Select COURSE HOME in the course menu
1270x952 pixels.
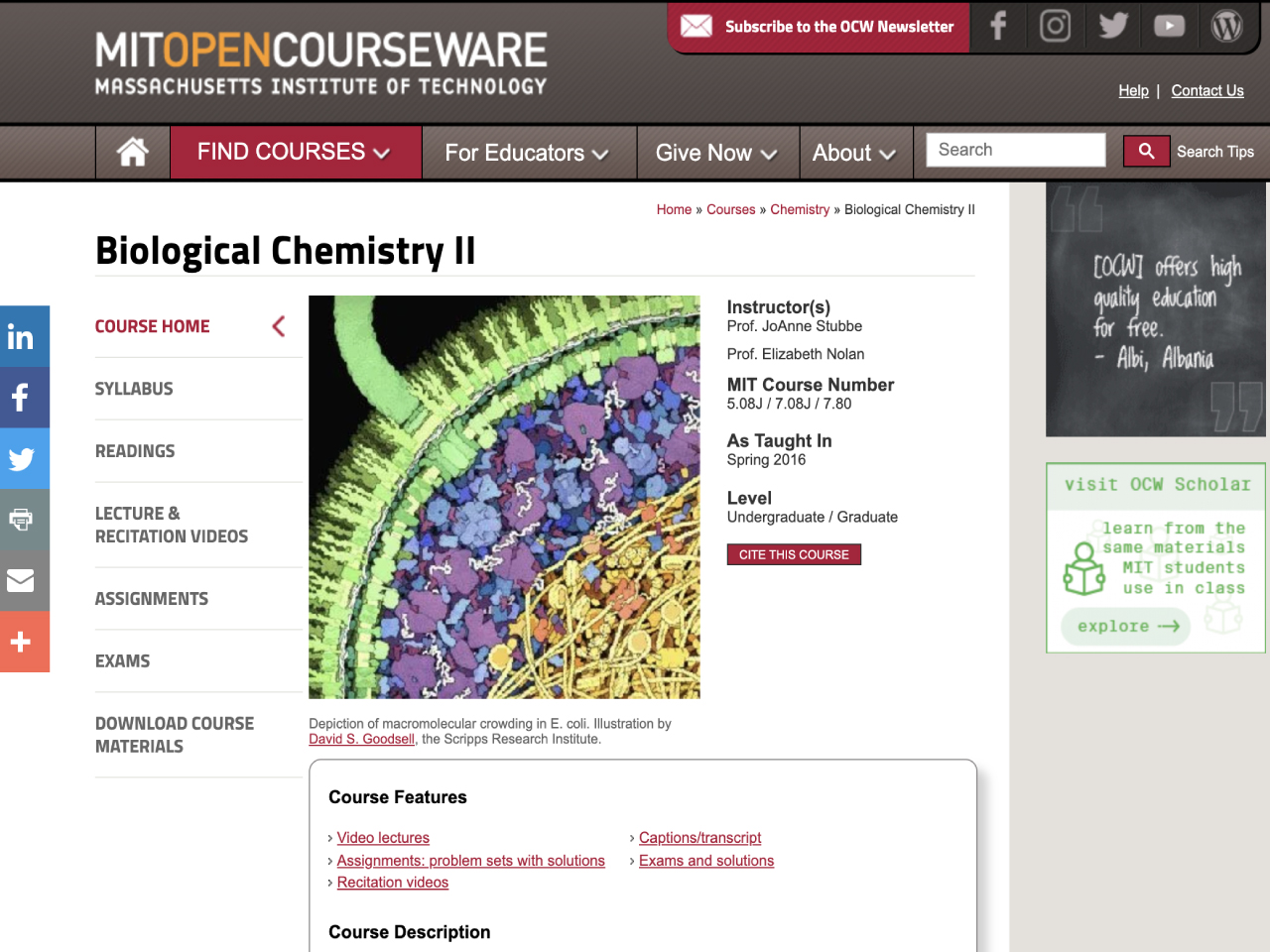(x=152, y=326)
